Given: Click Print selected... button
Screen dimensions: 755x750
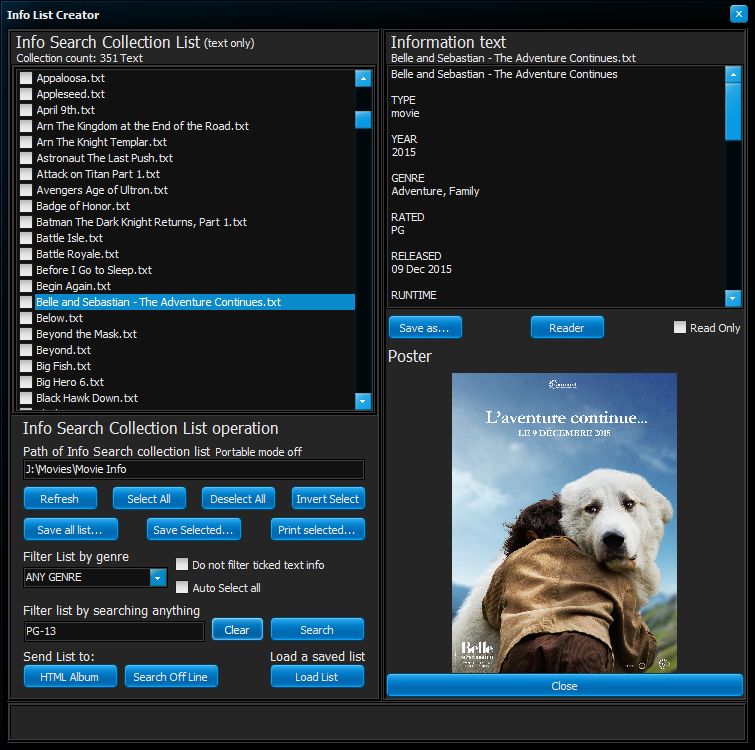Looking at the screenshot, I should (318, 530).
